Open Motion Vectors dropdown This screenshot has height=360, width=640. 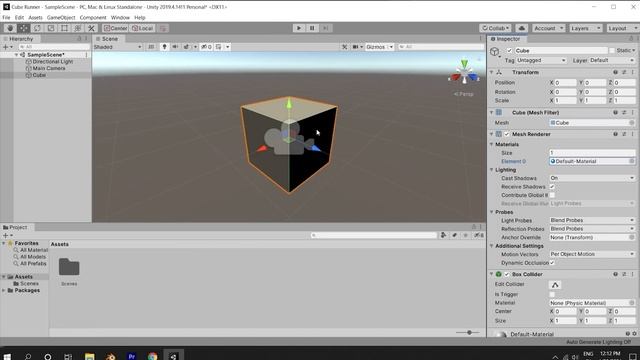tap(592, 254)
